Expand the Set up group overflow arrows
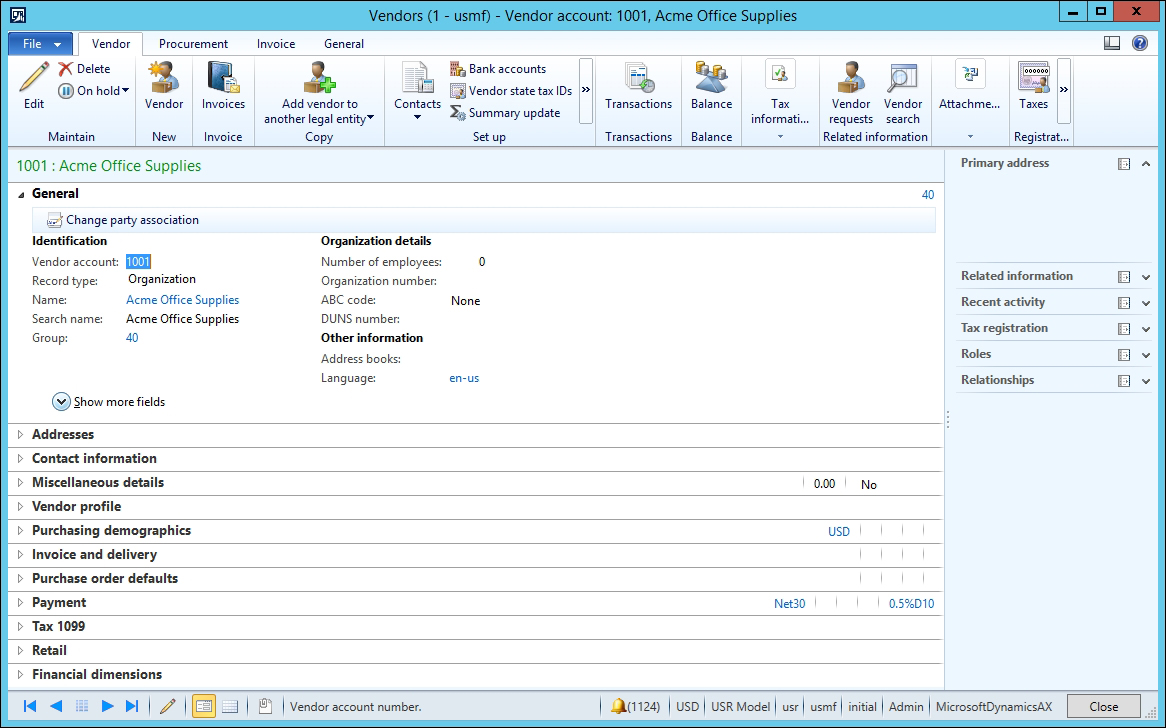Image resolution: width=1166 pixels, height=728 pixels. tap(586, 90)
